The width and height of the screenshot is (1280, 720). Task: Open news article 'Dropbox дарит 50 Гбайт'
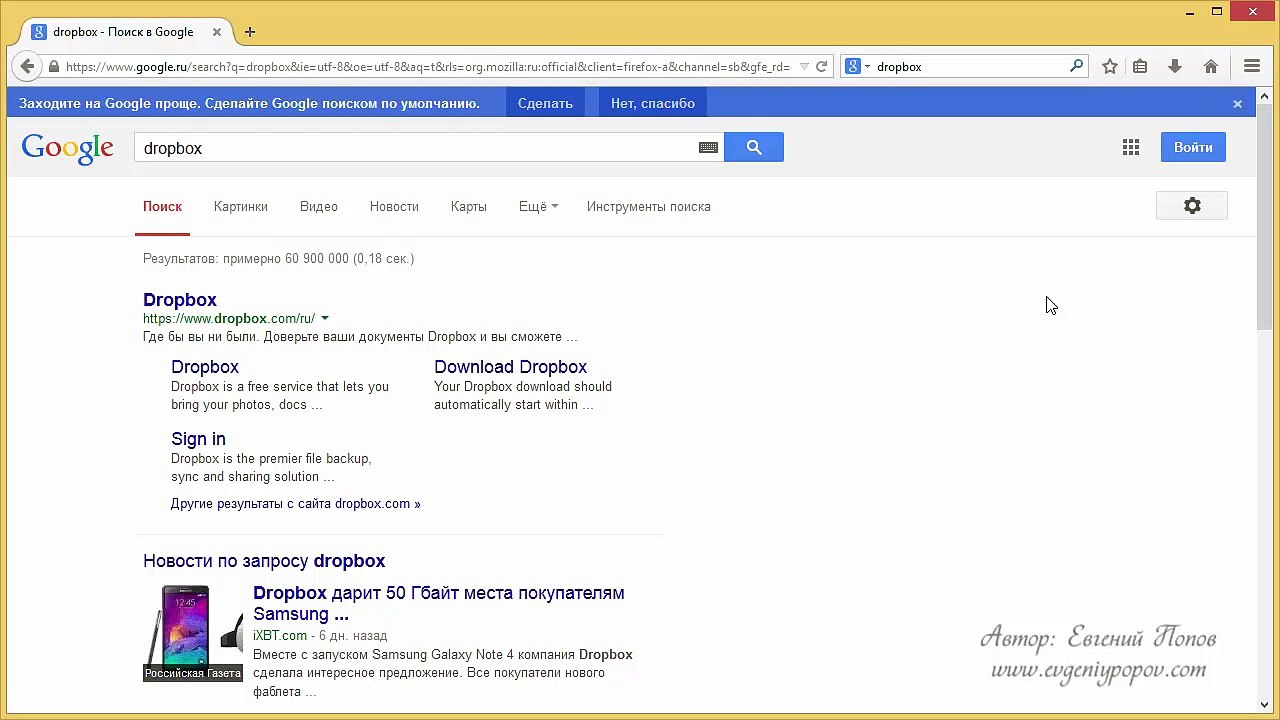439,603
